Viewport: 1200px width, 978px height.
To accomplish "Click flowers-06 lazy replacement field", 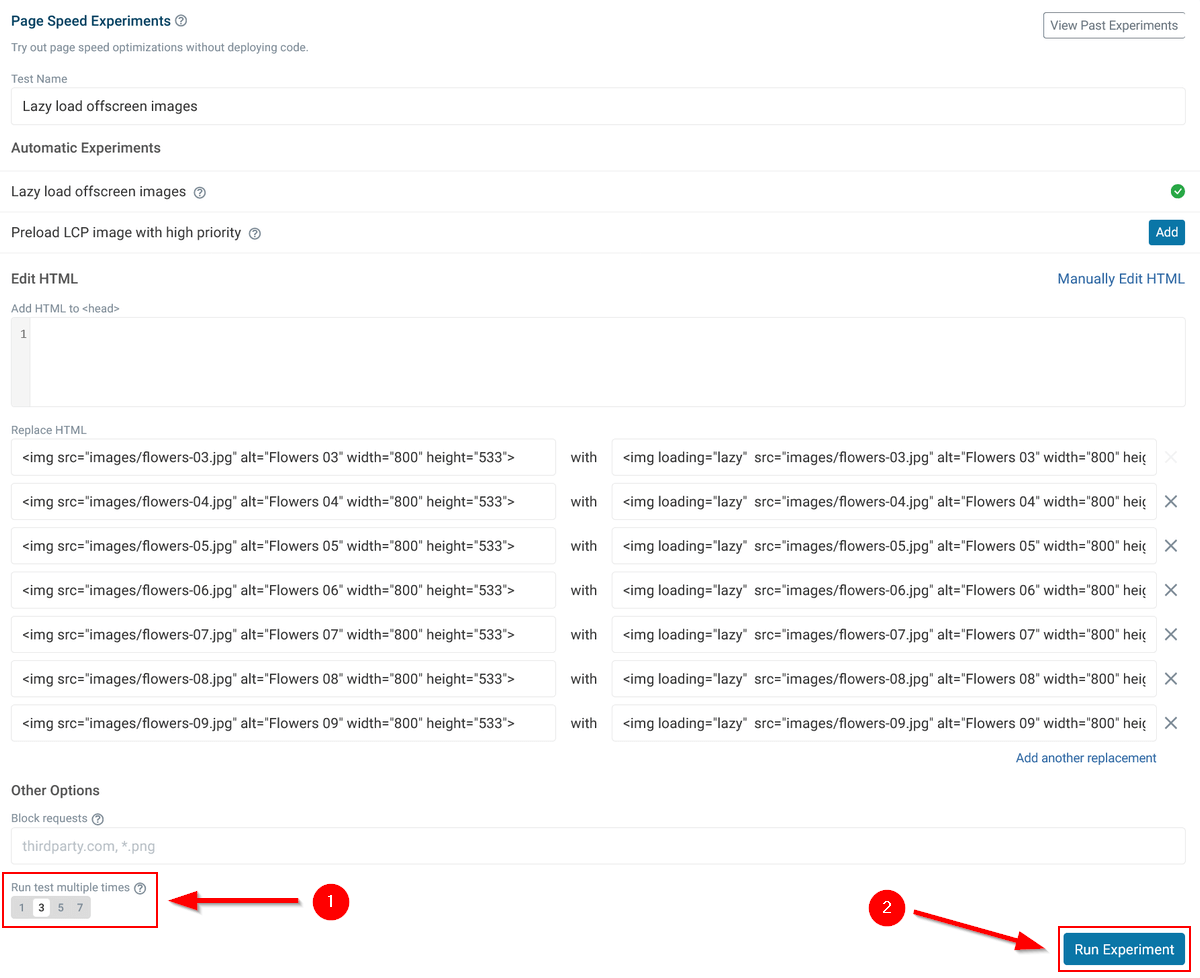I will [x=884, y=590].
